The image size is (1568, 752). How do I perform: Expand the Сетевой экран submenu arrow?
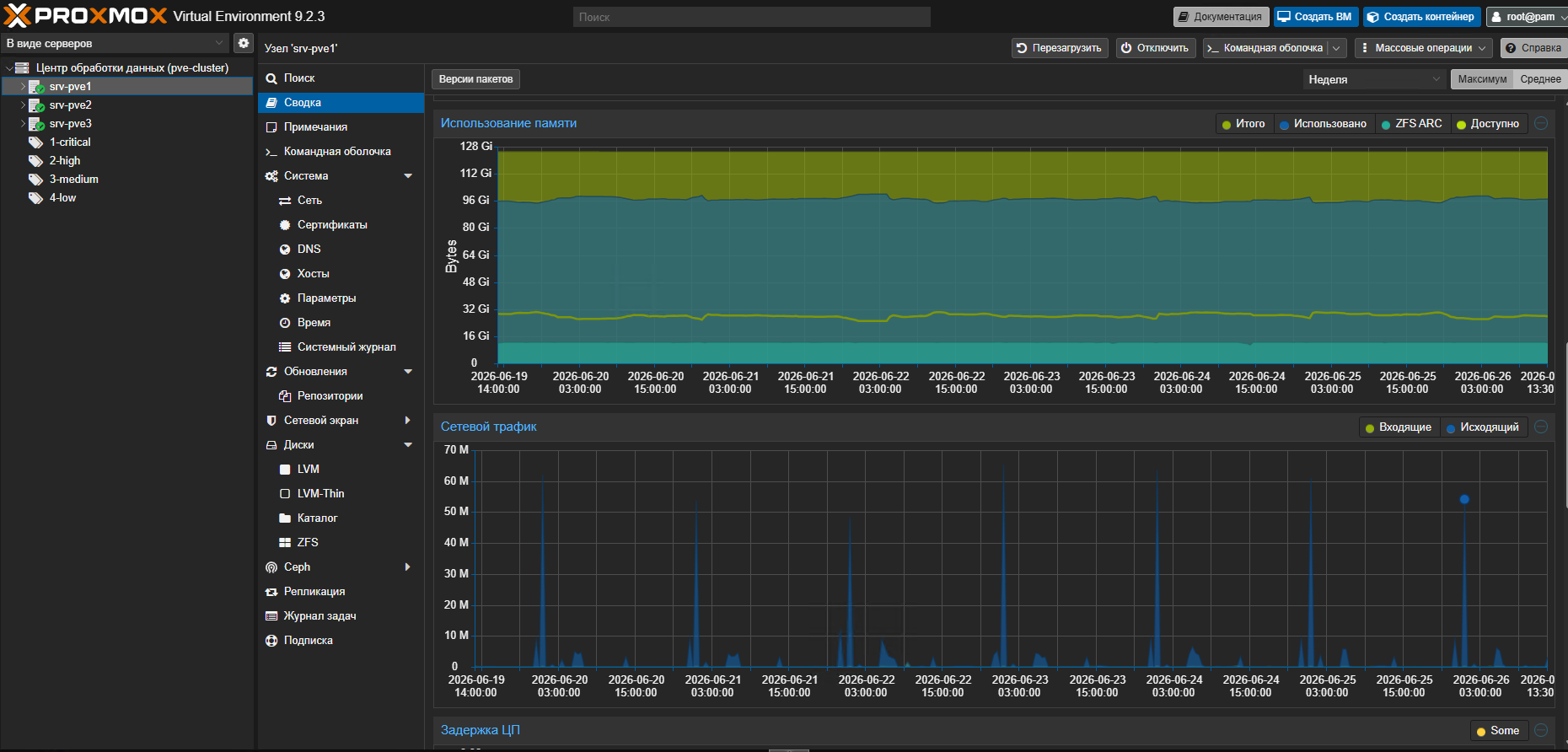click(408, 421)
